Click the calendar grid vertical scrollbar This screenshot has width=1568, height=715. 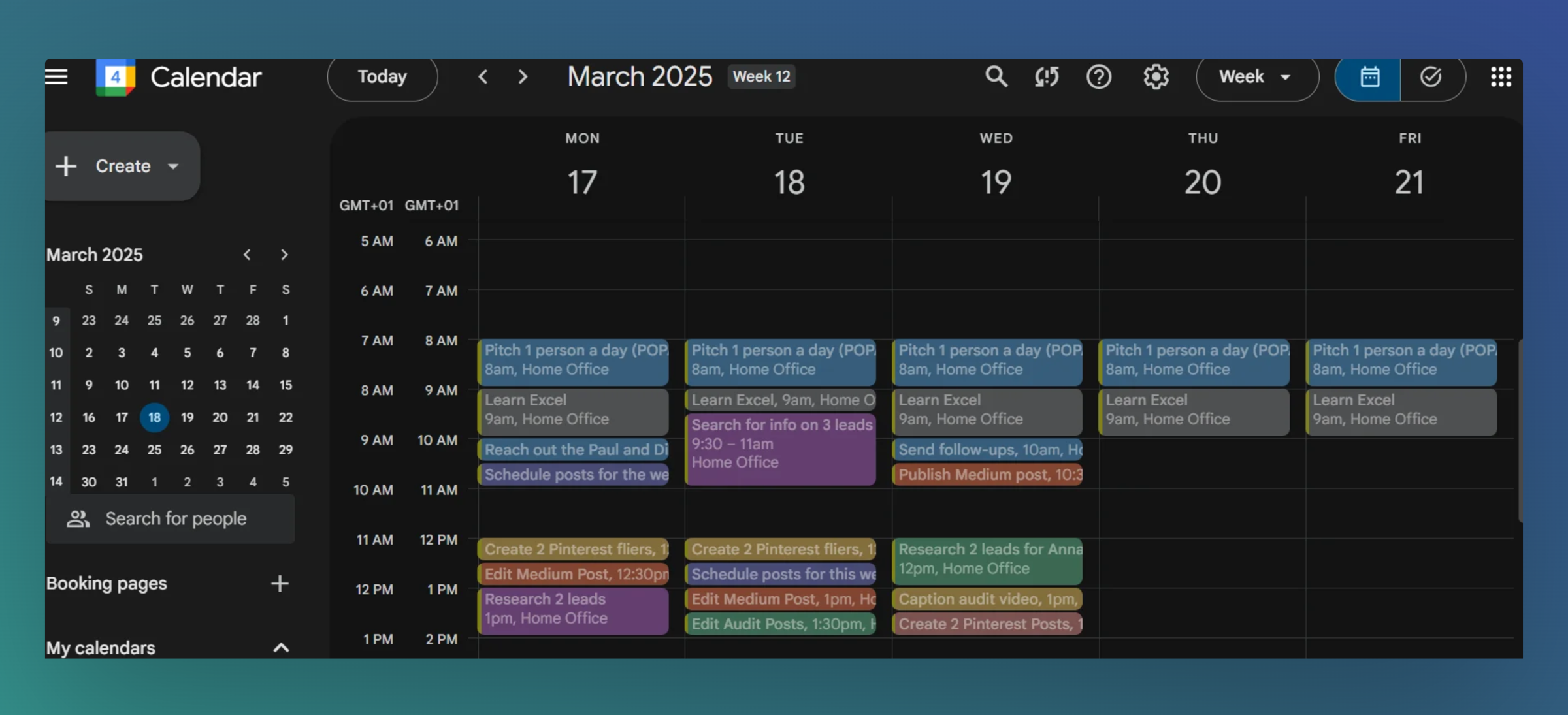point(1520,431)
